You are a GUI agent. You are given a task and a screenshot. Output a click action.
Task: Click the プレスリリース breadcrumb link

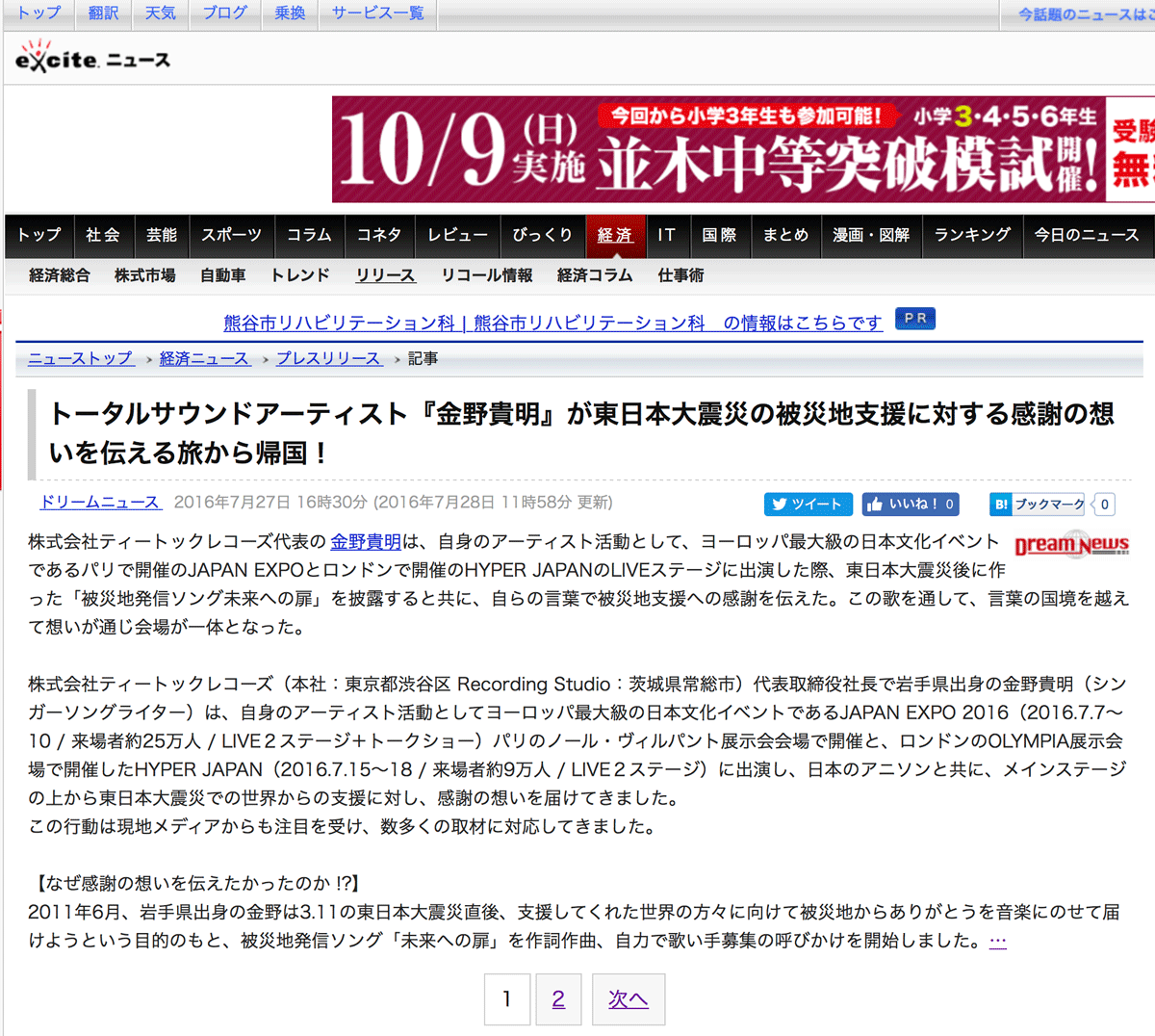click(328, 358)
